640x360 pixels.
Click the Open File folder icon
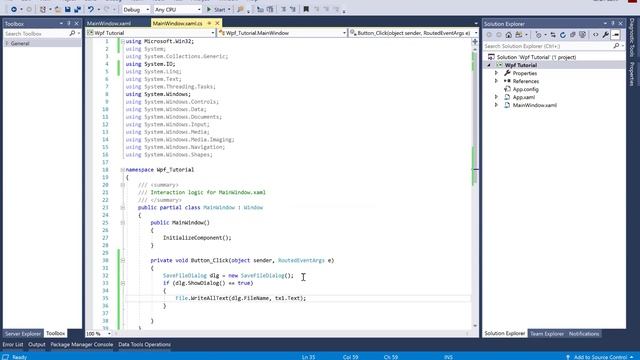58,9
